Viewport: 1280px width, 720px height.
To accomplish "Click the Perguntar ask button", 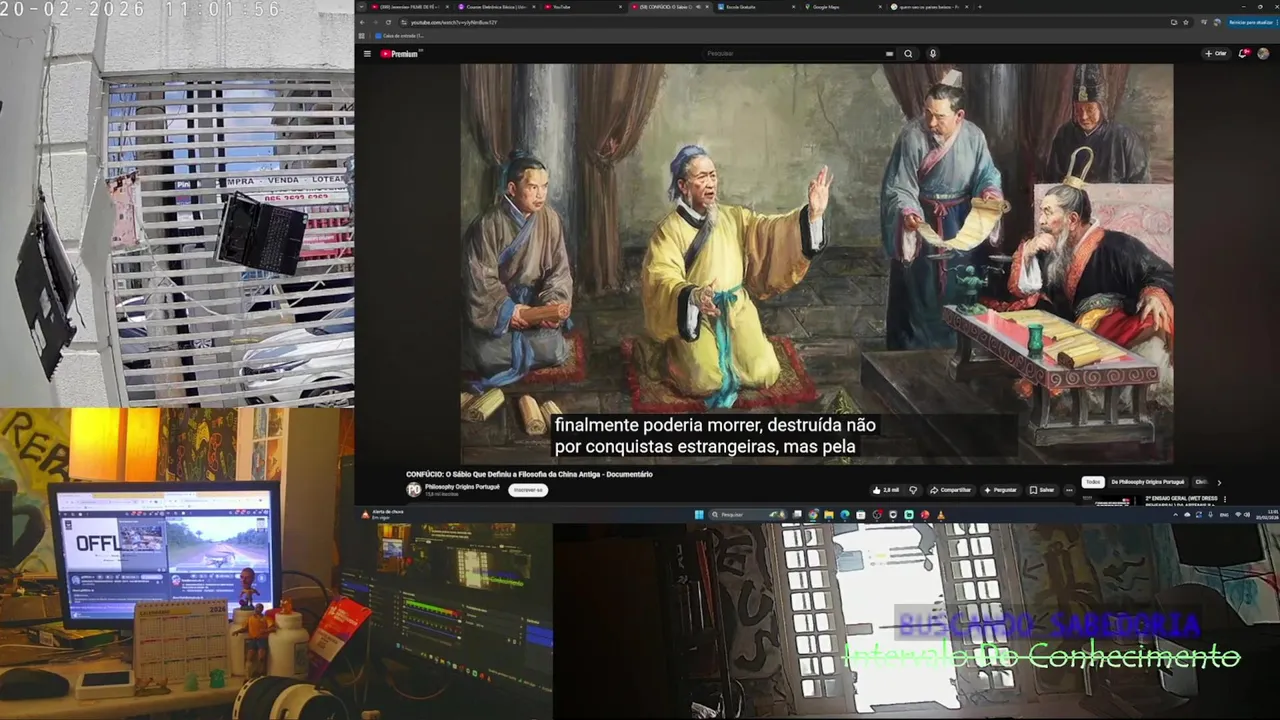I will point(1001,490).
